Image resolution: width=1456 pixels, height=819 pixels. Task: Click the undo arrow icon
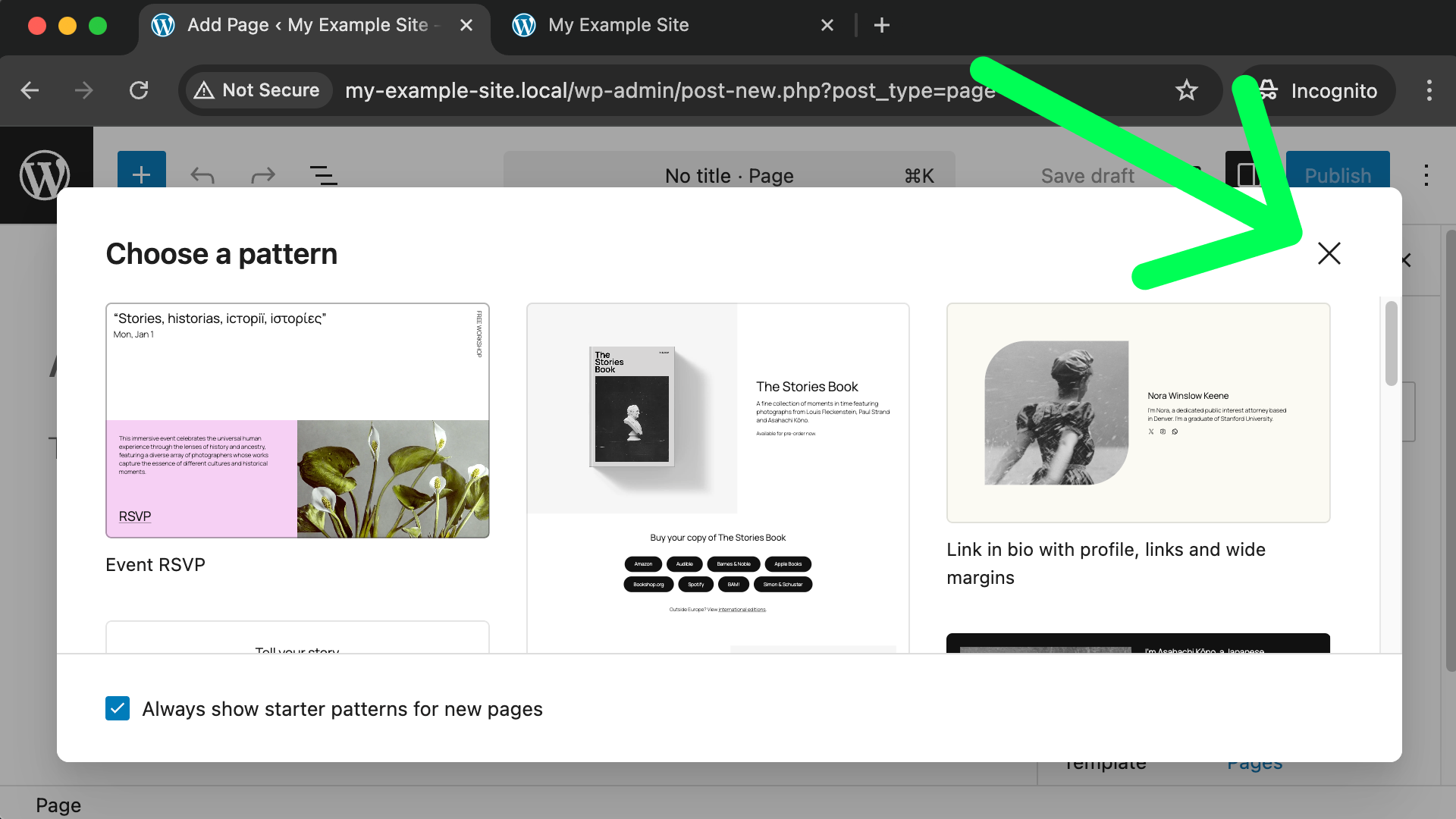[202, 176]
